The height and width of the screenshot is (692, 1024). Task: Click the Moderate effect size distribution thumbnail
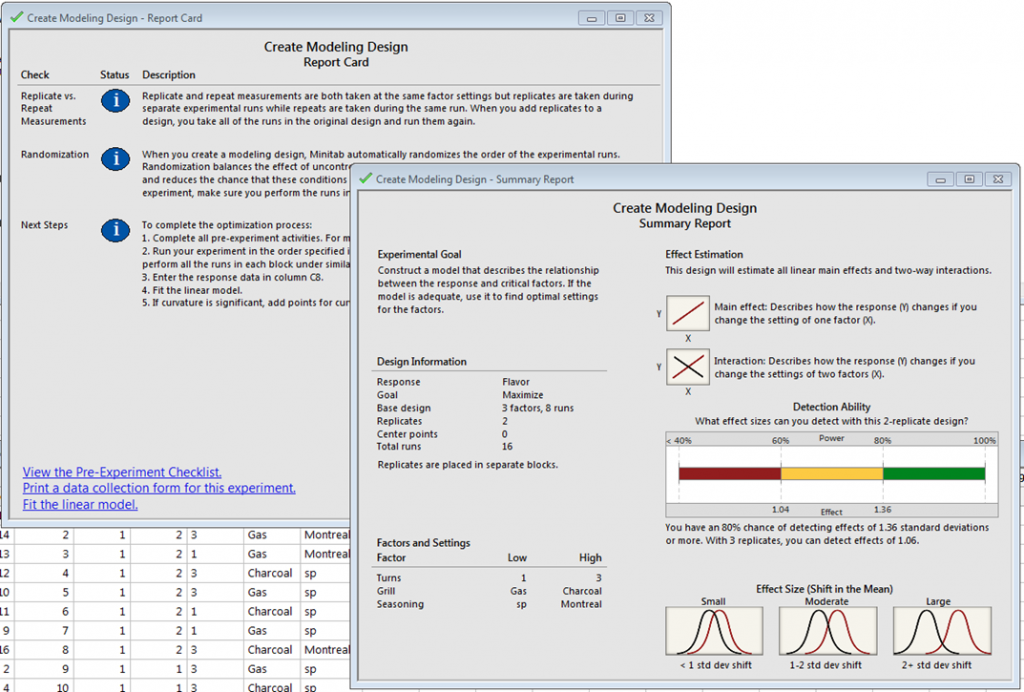pyautogui.click(x=827, y=631)
